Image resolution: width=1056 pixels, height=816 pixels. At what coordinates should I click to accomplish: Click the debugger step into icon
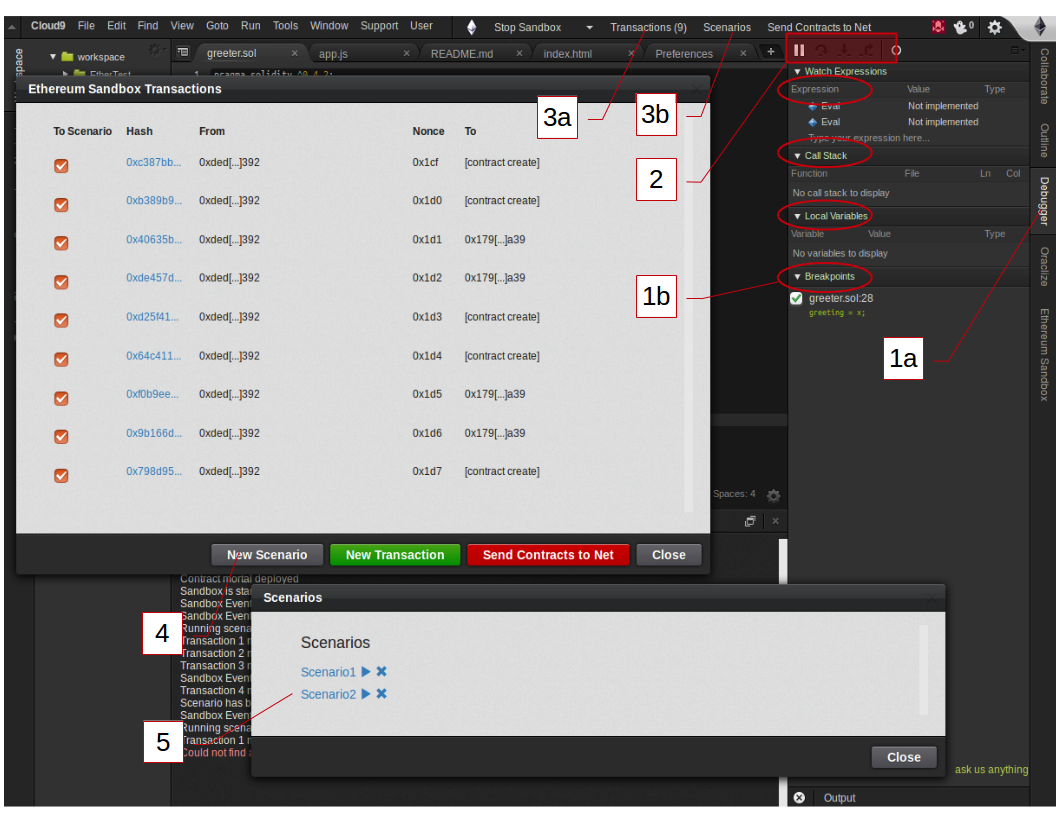click(844, 50)
